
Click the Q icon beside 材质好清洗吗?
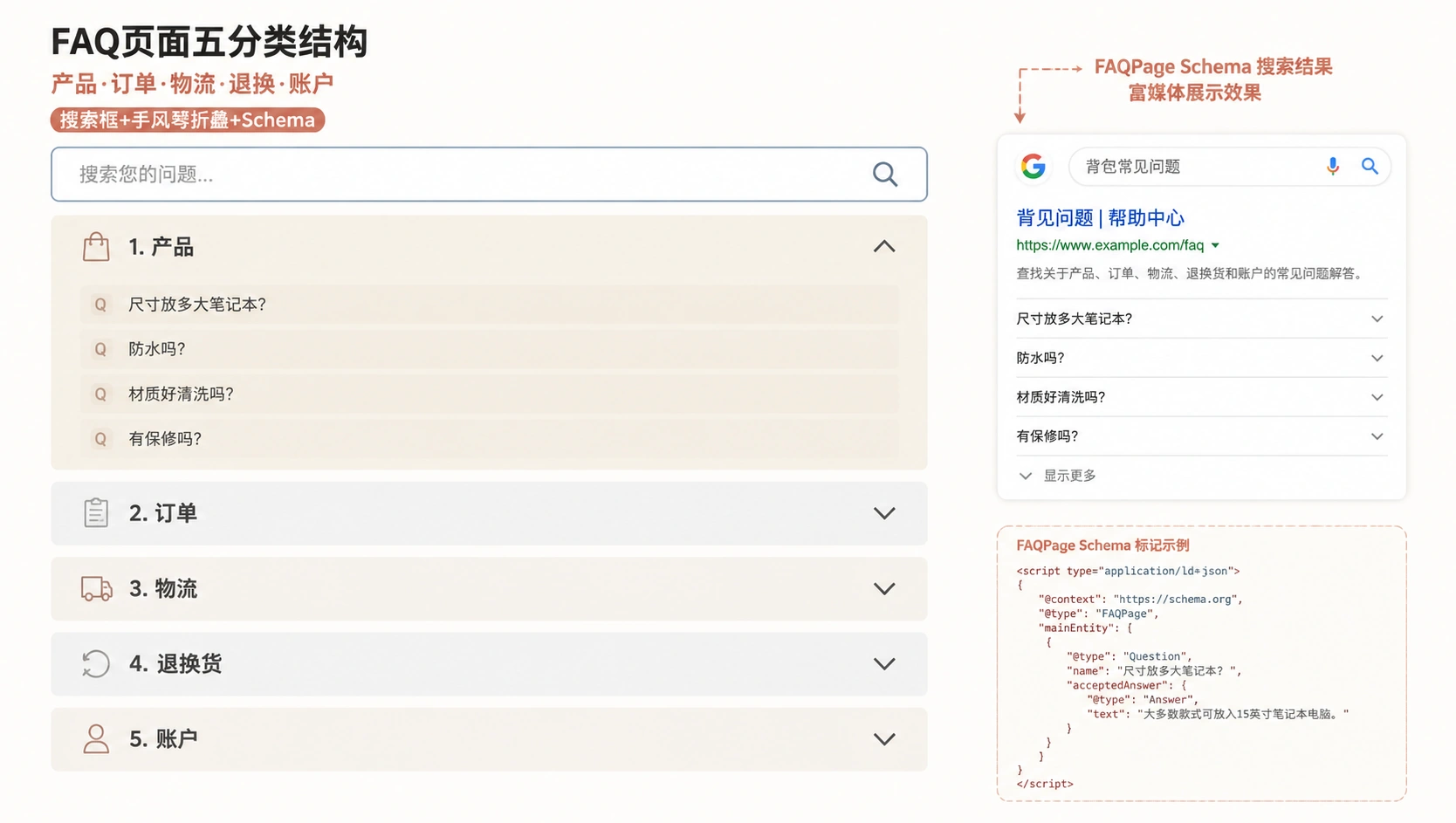click(100, 394)
